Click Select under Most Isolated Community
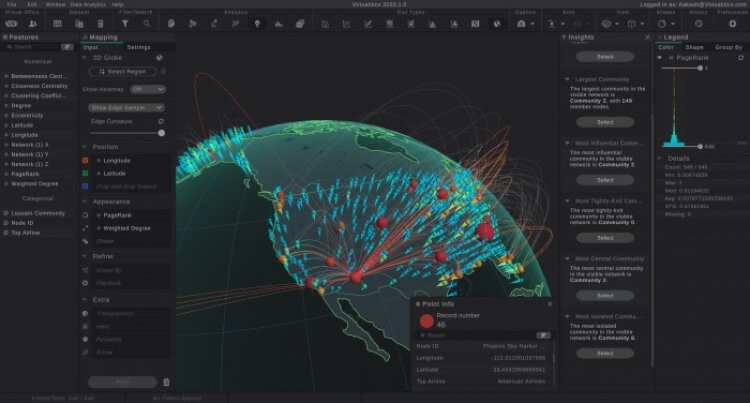Viewport: 750px width, 403px height. (x=605, y=354)
